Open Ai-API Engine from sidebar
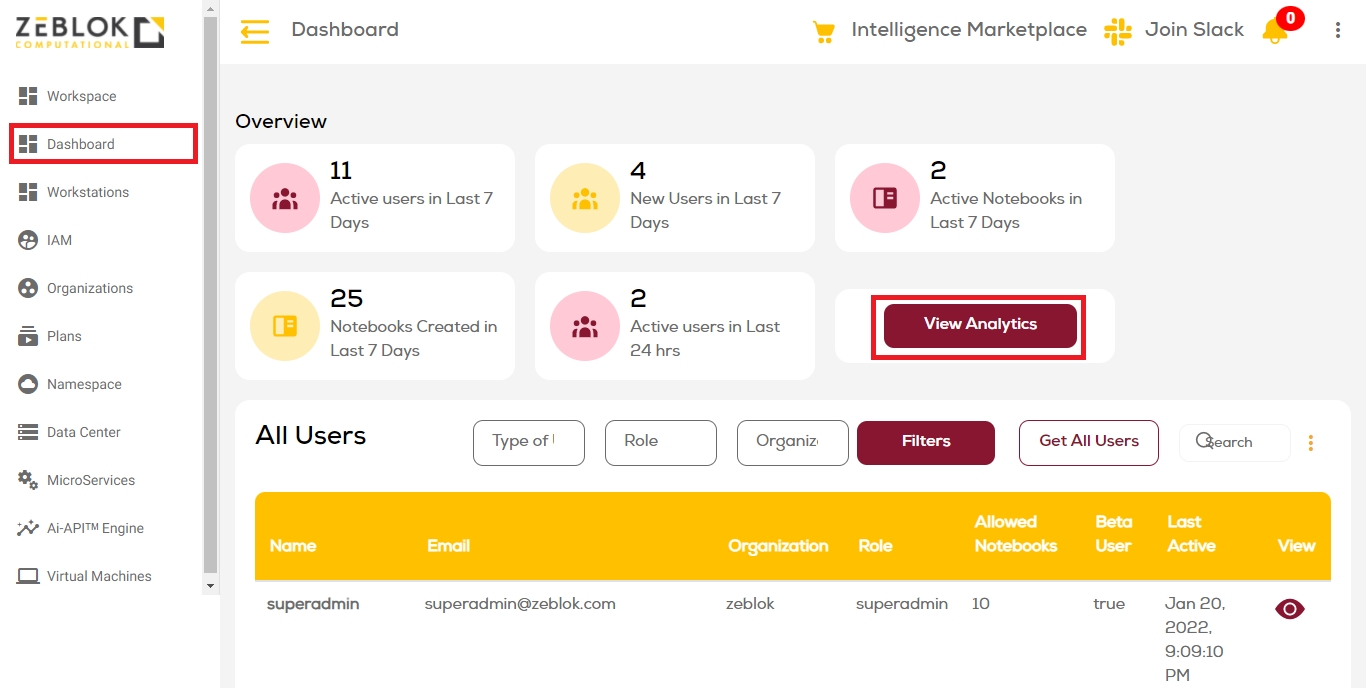1366x688 pixels. [95, 528]
